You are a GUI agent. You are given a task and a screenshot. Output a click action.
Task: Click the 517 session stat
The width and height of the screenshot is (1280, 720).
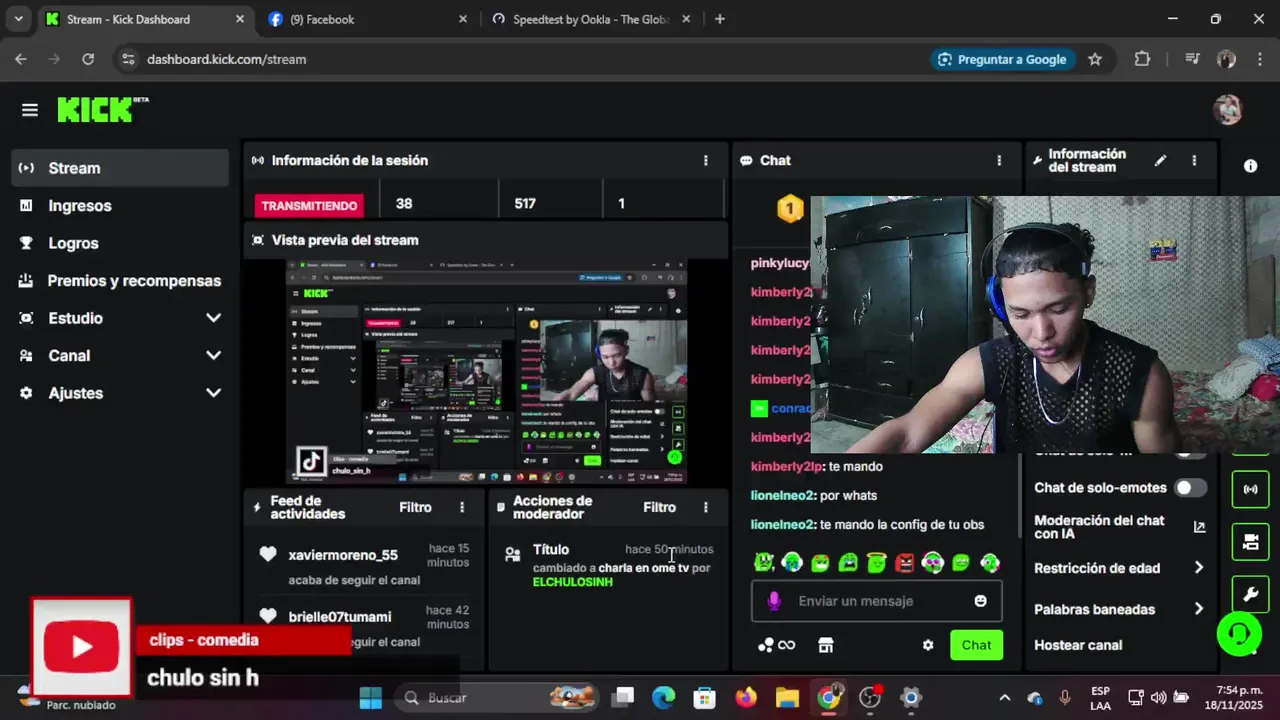click(525, 203)
